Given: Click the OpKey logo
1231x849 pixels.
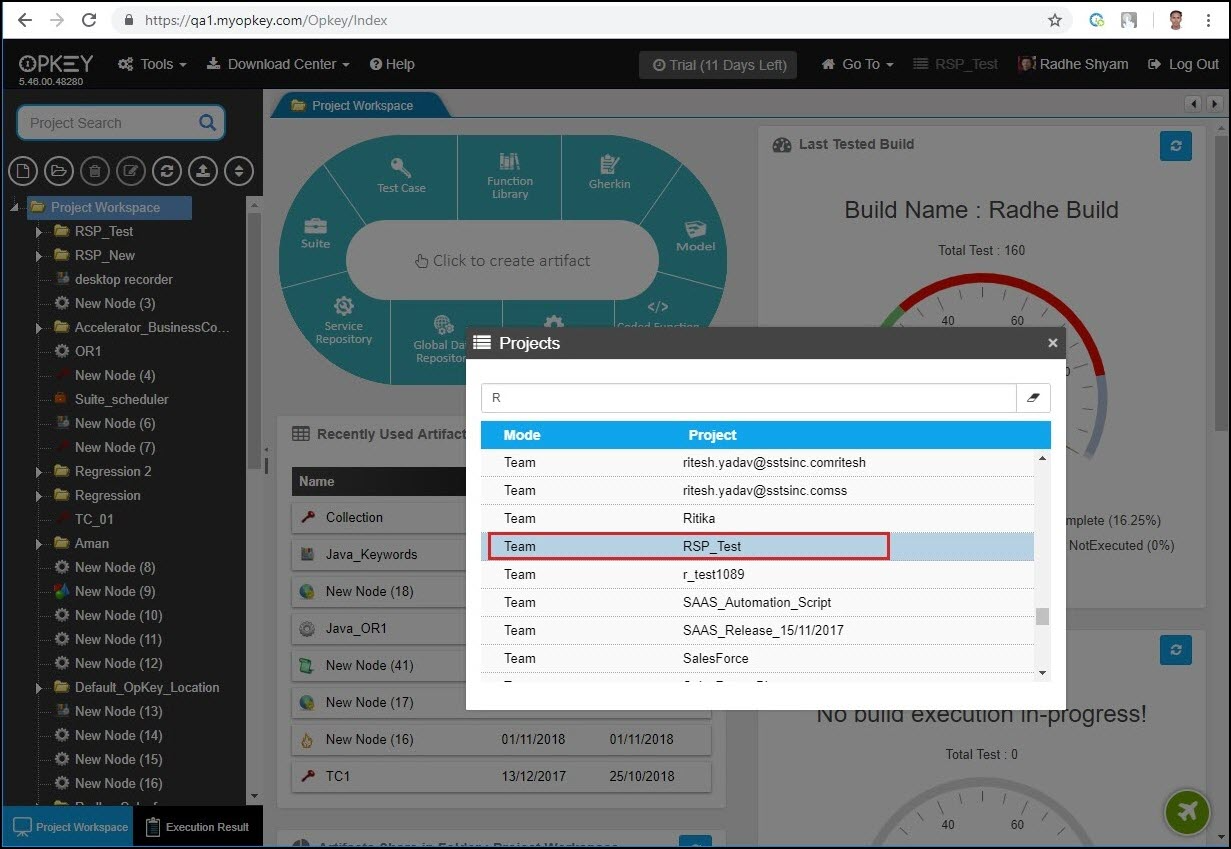Looking at the screenshot, I should 56,63.
